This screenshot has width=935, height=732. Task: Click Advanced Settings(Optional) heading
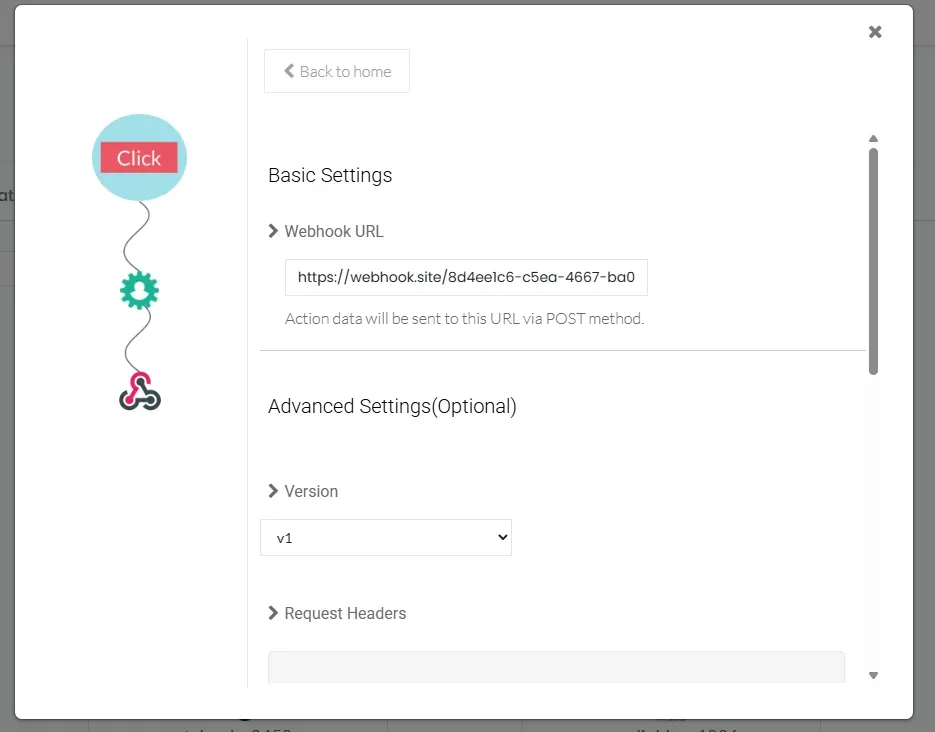[x=392, y=406]
